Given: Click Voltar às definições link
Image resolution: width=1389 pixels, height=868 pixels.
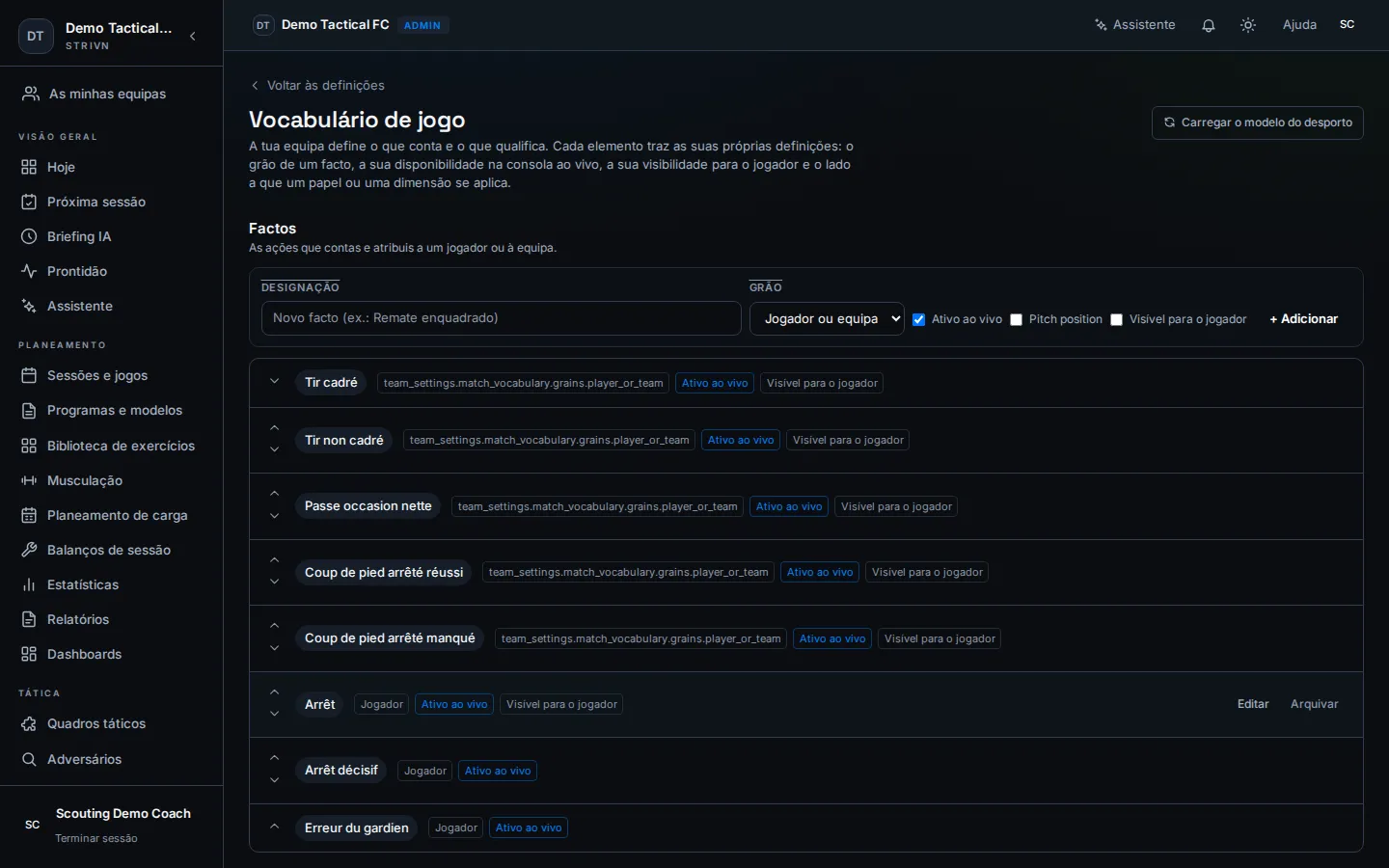Looking at the screenshot, I should coord(317,85).
